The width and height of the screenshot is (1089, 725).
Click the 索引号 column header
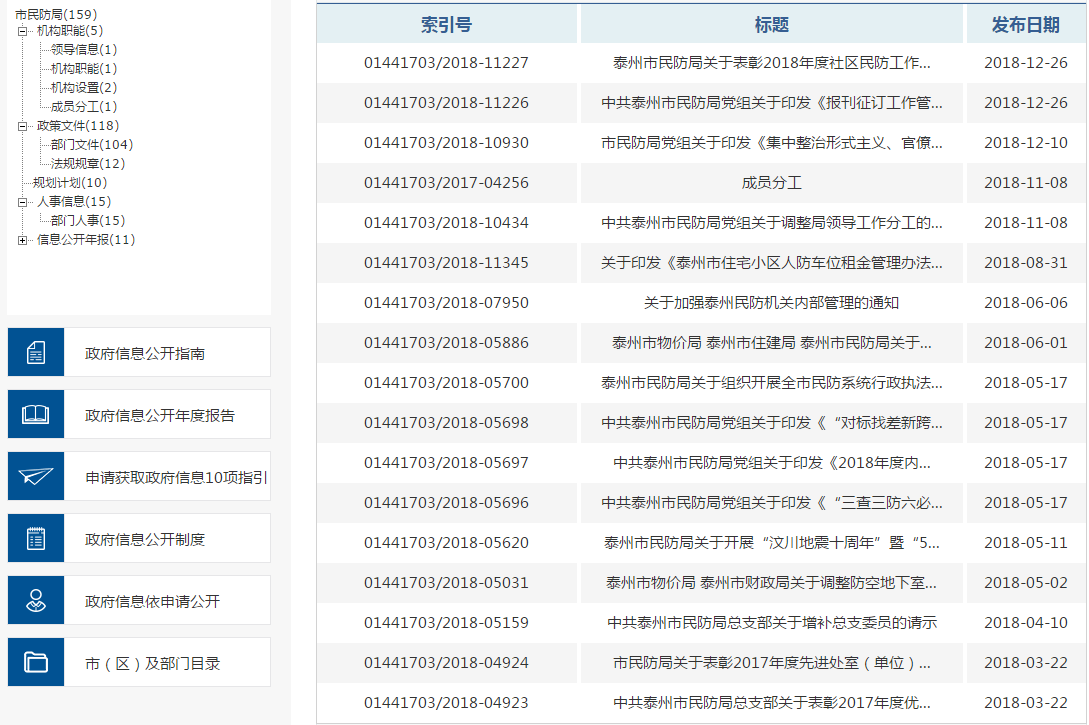coord(447,25)
